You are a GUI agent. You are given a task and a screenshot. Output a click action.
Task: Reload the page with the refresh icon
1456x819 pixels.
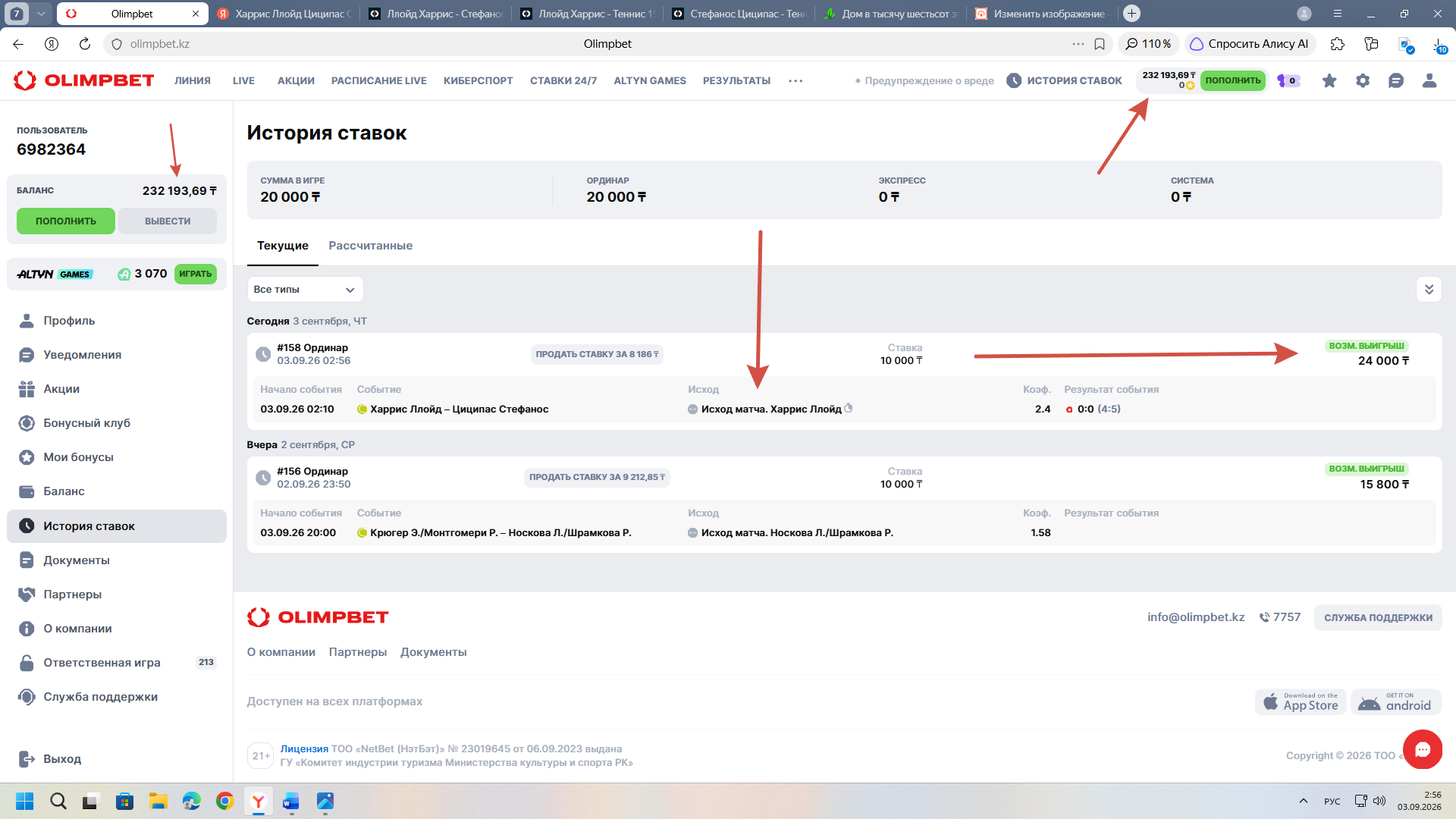85,44
